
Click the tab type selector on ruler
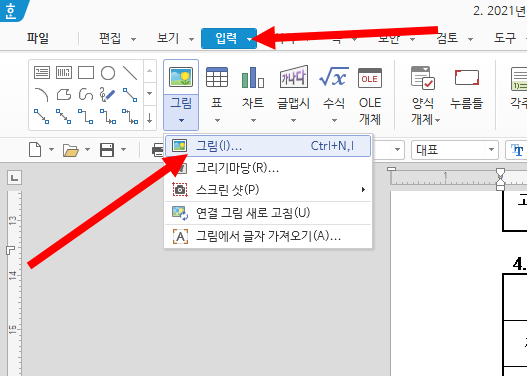[14, 177]
